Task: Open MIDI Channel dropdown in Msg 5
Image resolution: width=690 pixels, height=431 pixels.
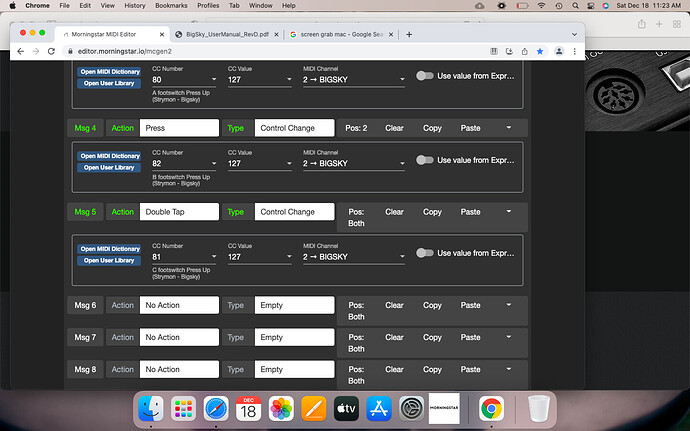Action: [x=354, y=257]
